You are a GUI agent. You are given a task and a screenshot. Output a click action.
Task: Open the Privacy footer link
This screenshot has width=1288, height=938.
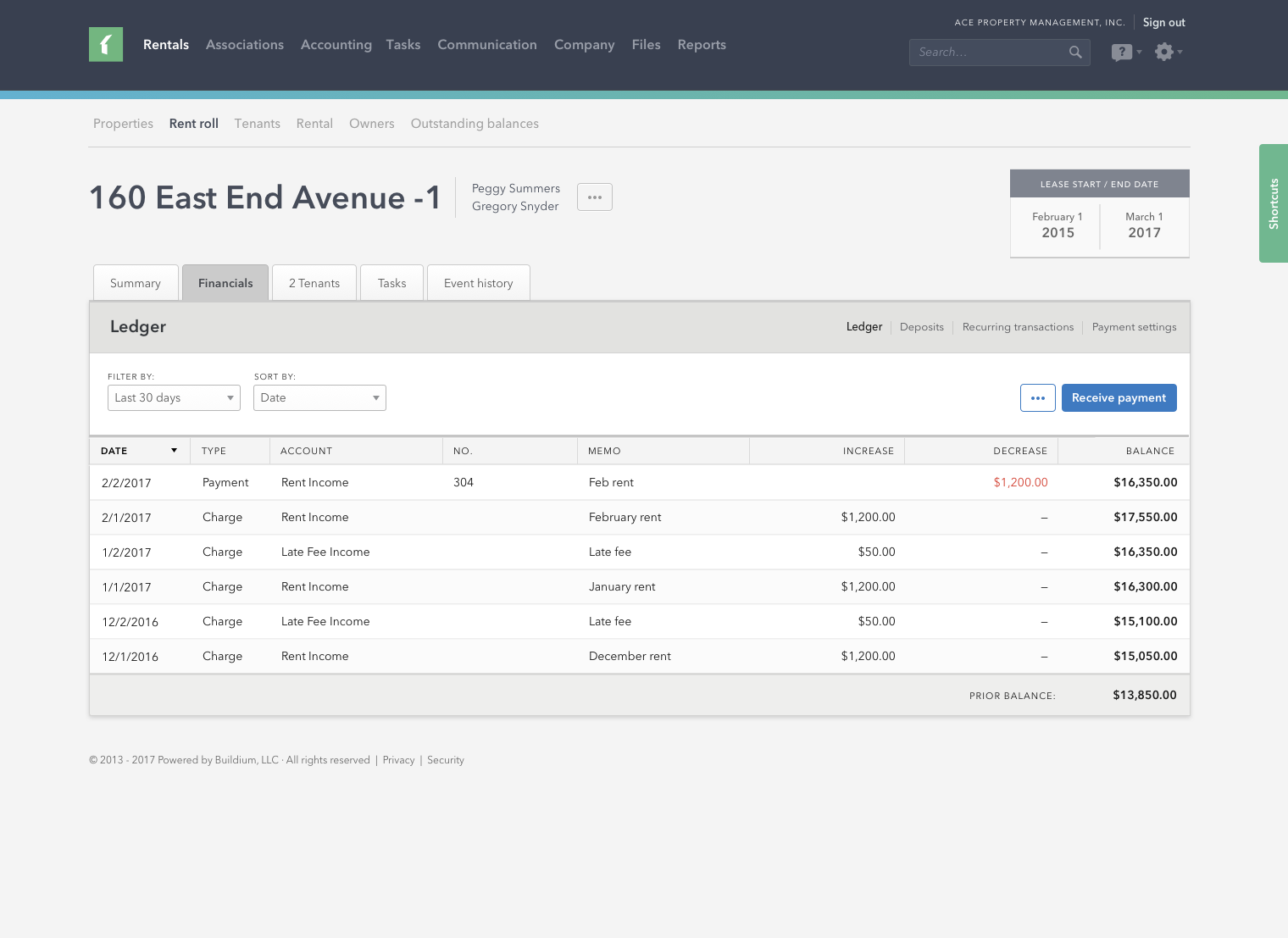tap(398, 760)
